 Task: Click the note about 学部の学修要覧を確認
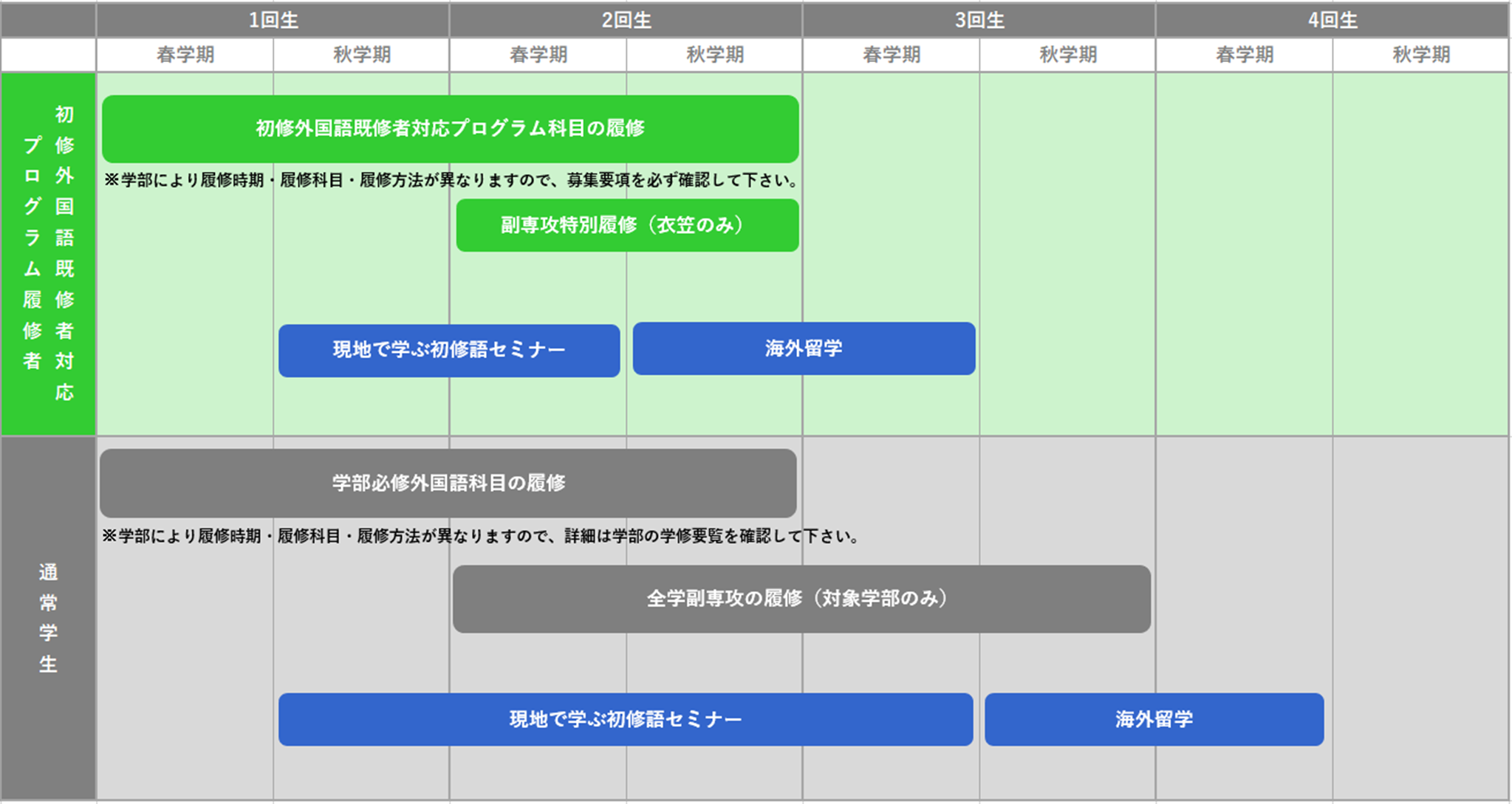point(481,536)
